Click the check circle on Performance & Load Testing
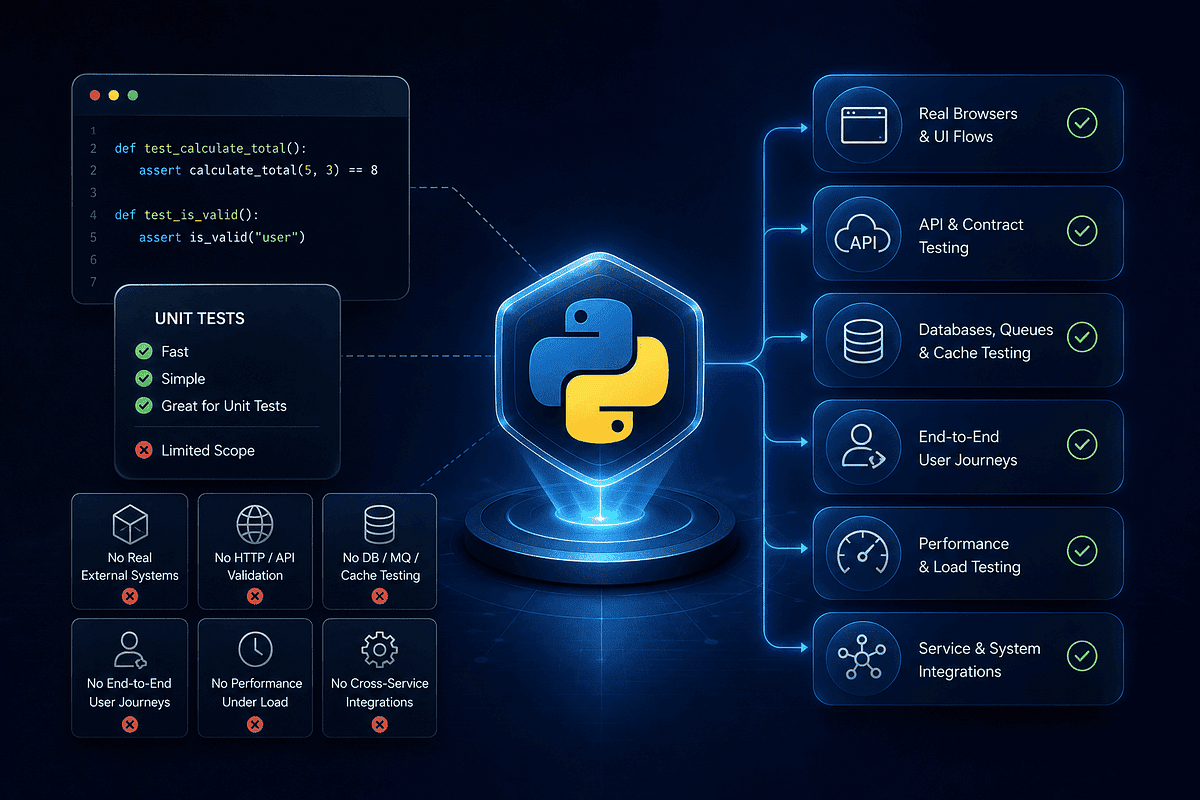 1082,550
